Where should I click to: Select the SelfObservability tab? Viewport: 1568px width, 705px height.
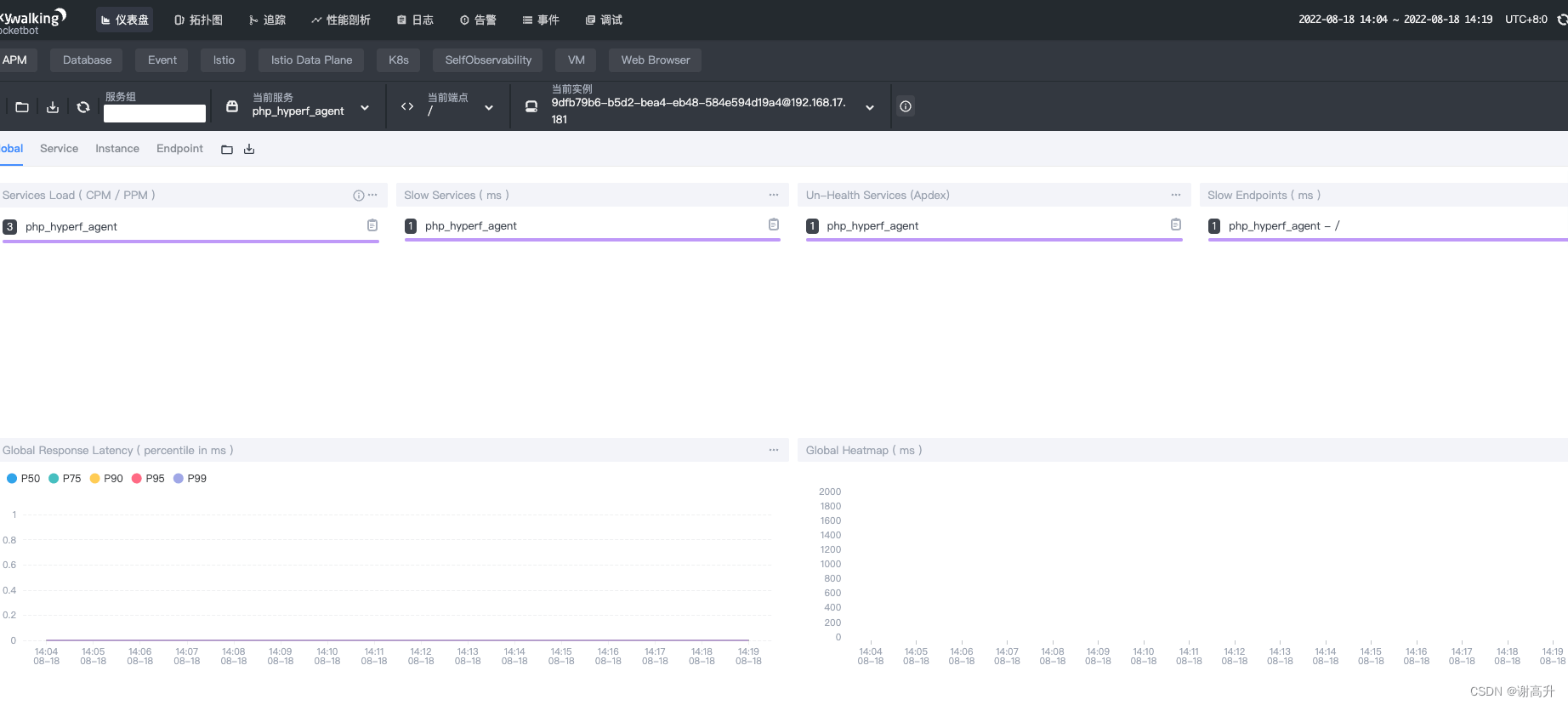tap(488, 60)
